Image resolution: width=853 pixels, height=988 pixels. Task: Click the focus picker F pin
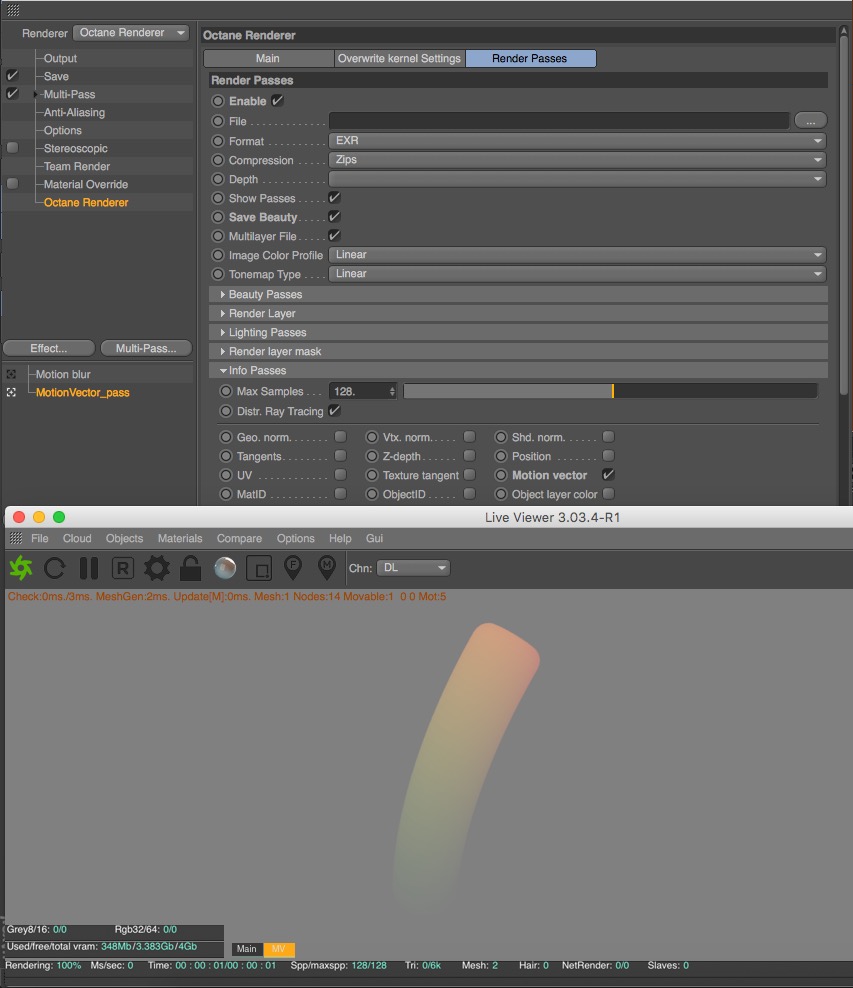[x=293, y=568]
